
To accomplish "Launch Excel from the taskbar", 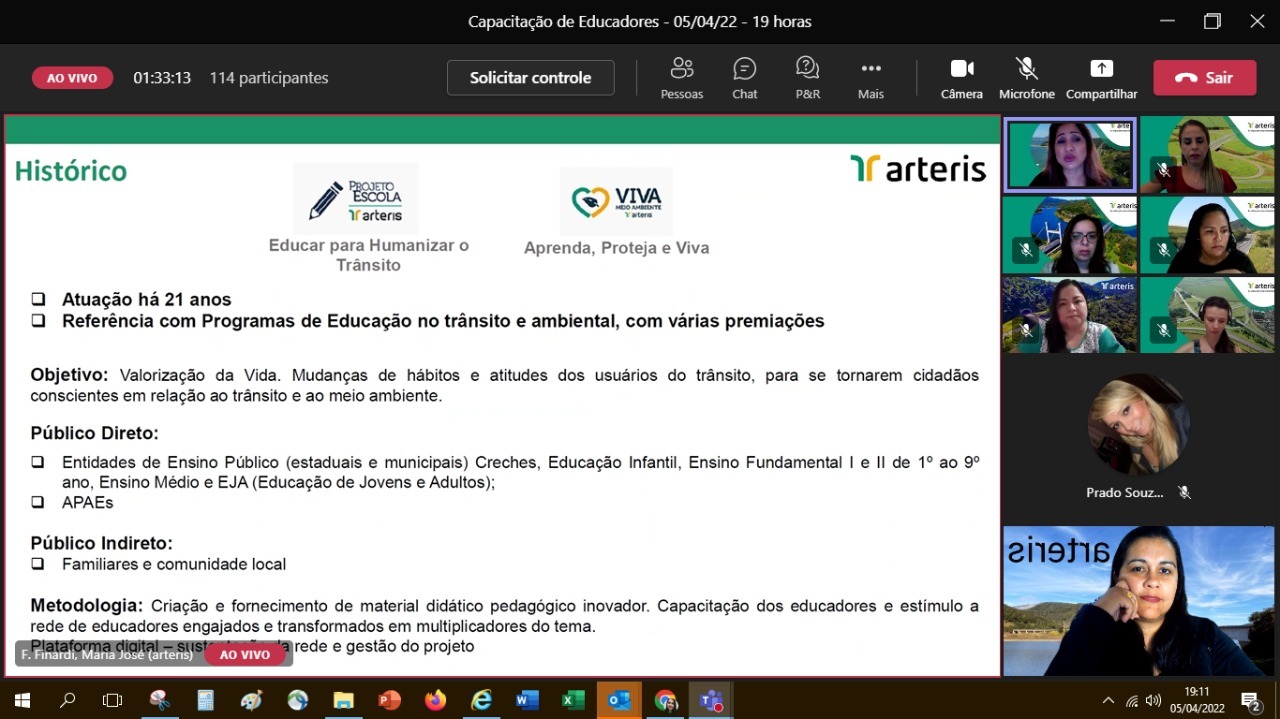I will 573,700.
